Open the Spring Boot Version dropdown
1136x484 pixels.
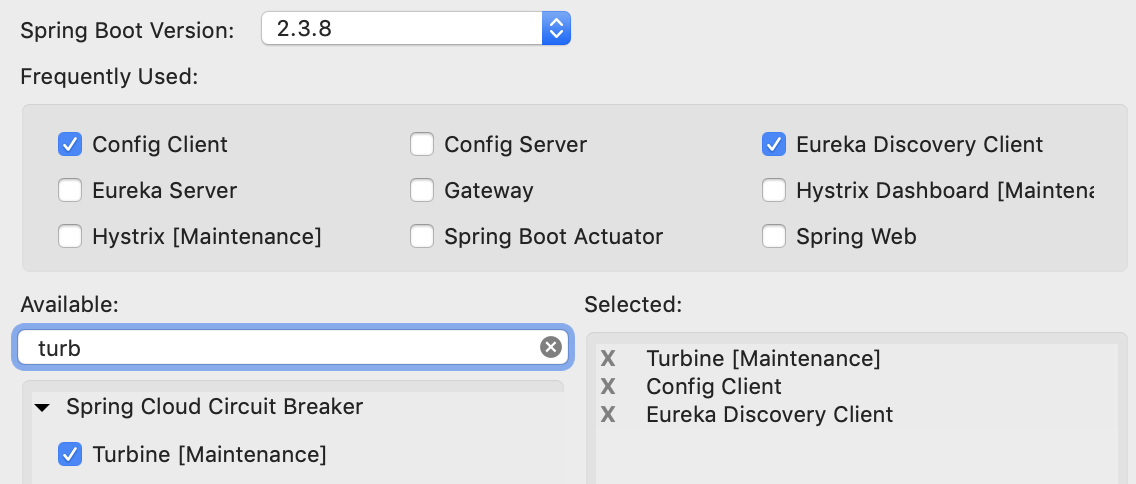tap(416, 28)
